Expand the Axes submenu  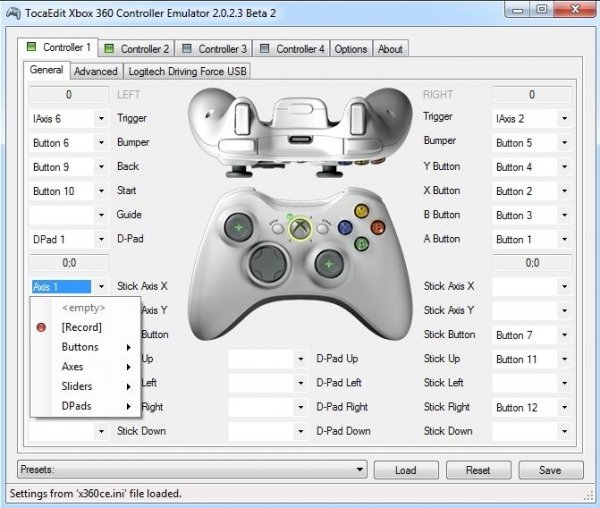(85, 366)
